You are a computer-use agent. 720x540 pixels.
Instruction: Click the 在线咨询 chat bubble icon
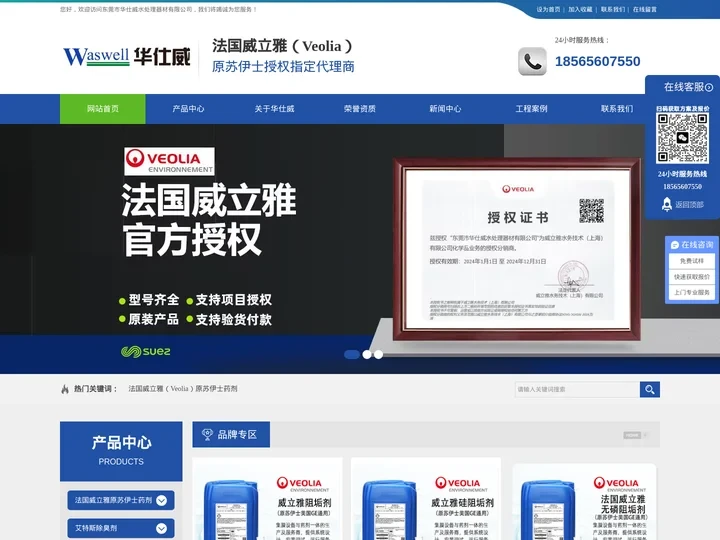point(675,245)
